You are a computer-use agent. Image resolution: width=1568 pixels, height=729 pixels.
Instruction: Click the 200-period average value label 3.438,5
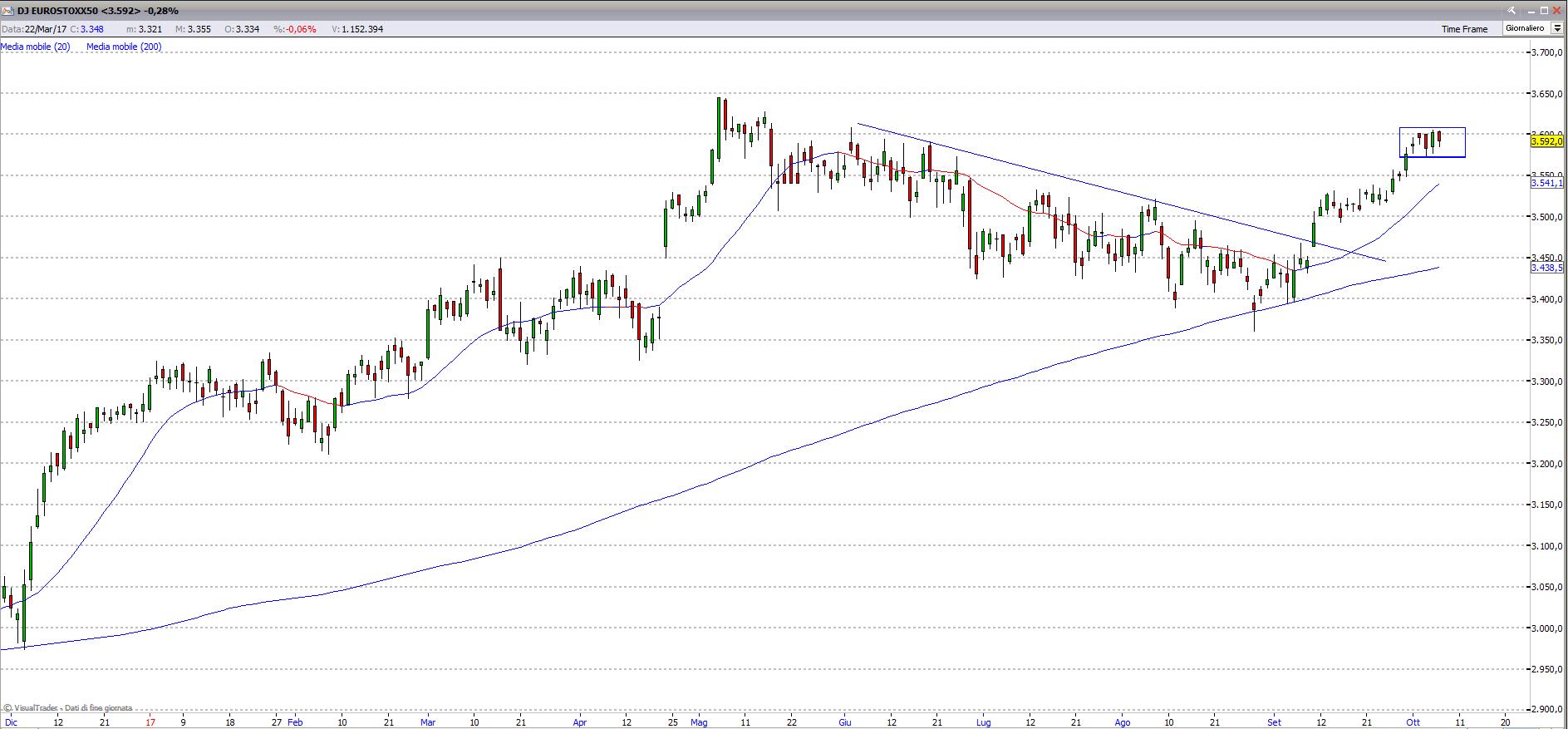click(1547, 268)
